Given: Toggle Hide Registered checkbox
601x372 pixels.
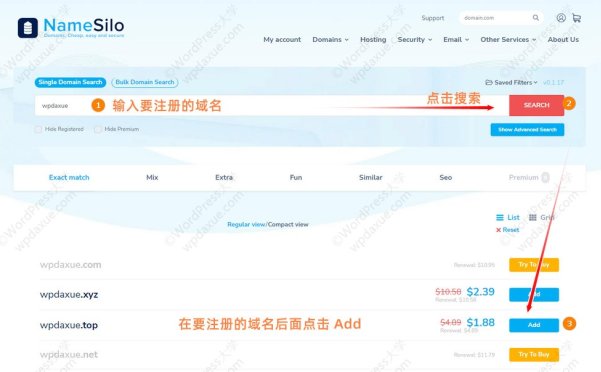Looking at the screenshot, I should click(38, 129).
